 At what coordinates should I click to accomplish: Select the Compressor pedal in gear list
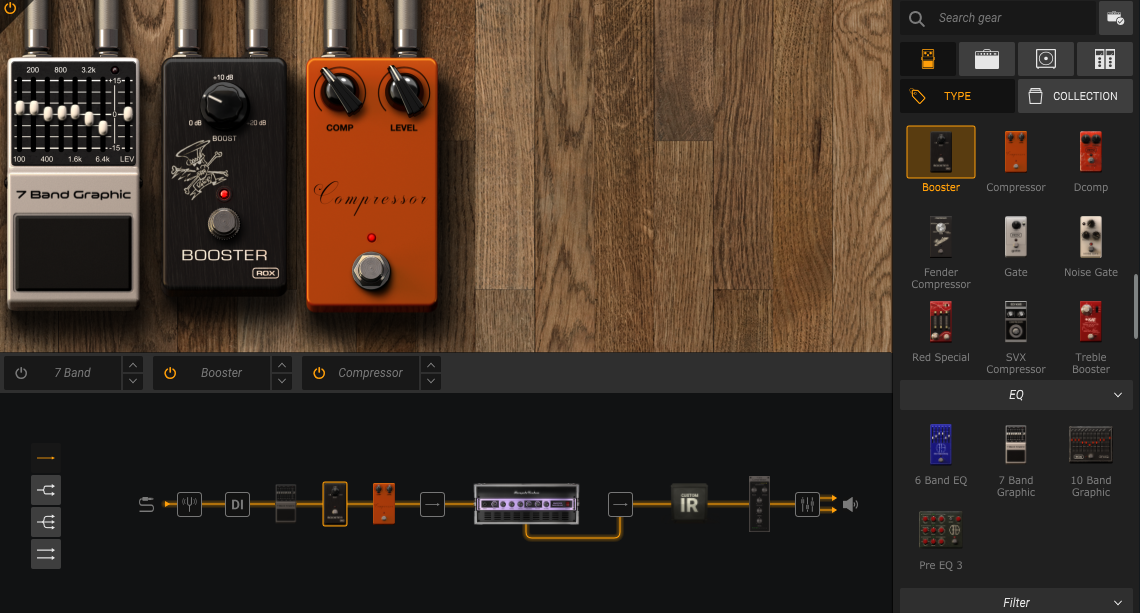(x=1016, y=159)
